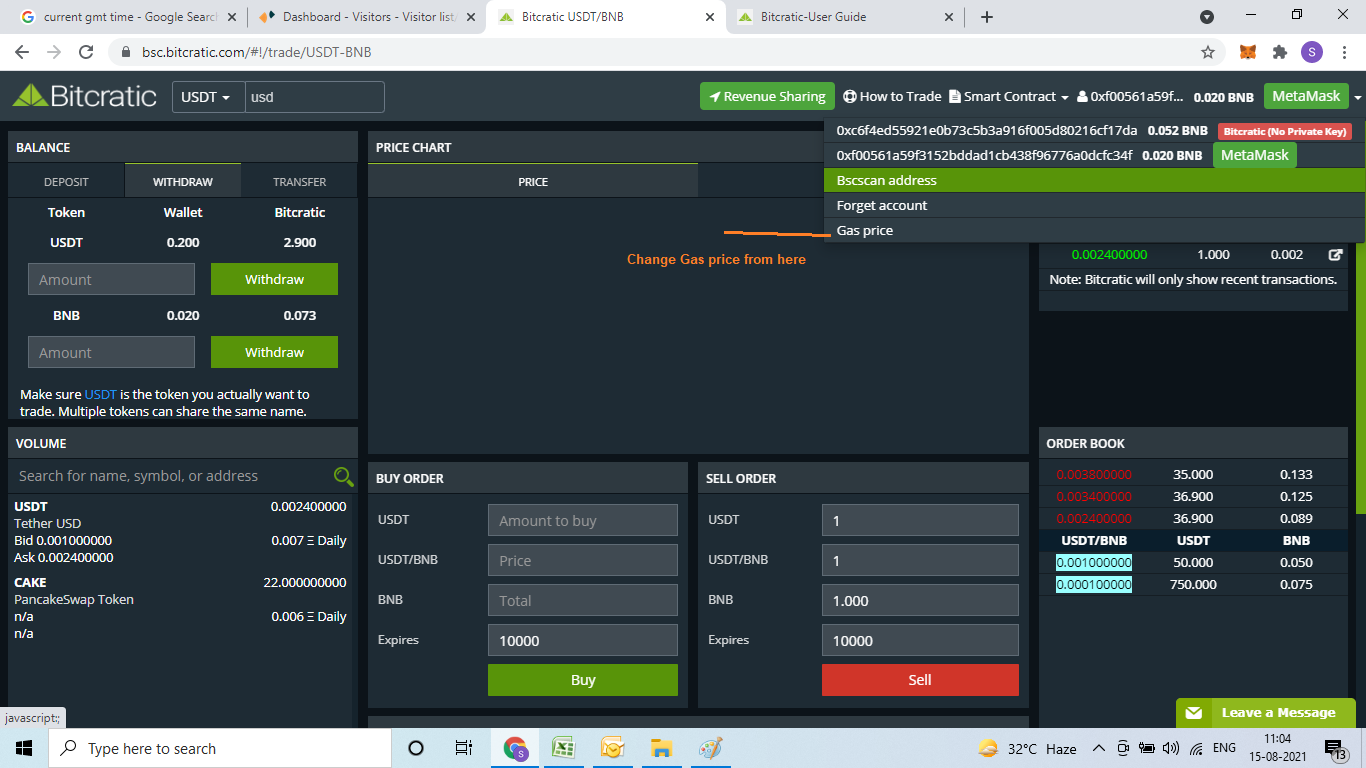Reload the page
The width and height of the screenshot is (1366, 768).
(x=86, y=52)
